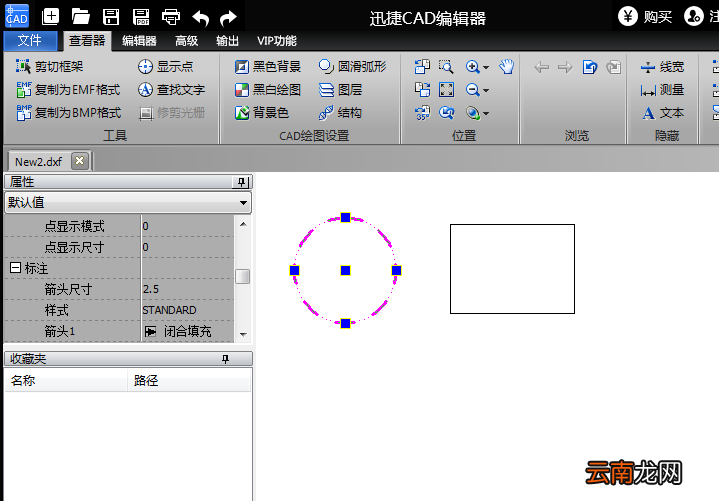Click the magnifier with refresh arrow icon
Image resolution: width=719 pixels, height=501 pixels.
[446, 112]
